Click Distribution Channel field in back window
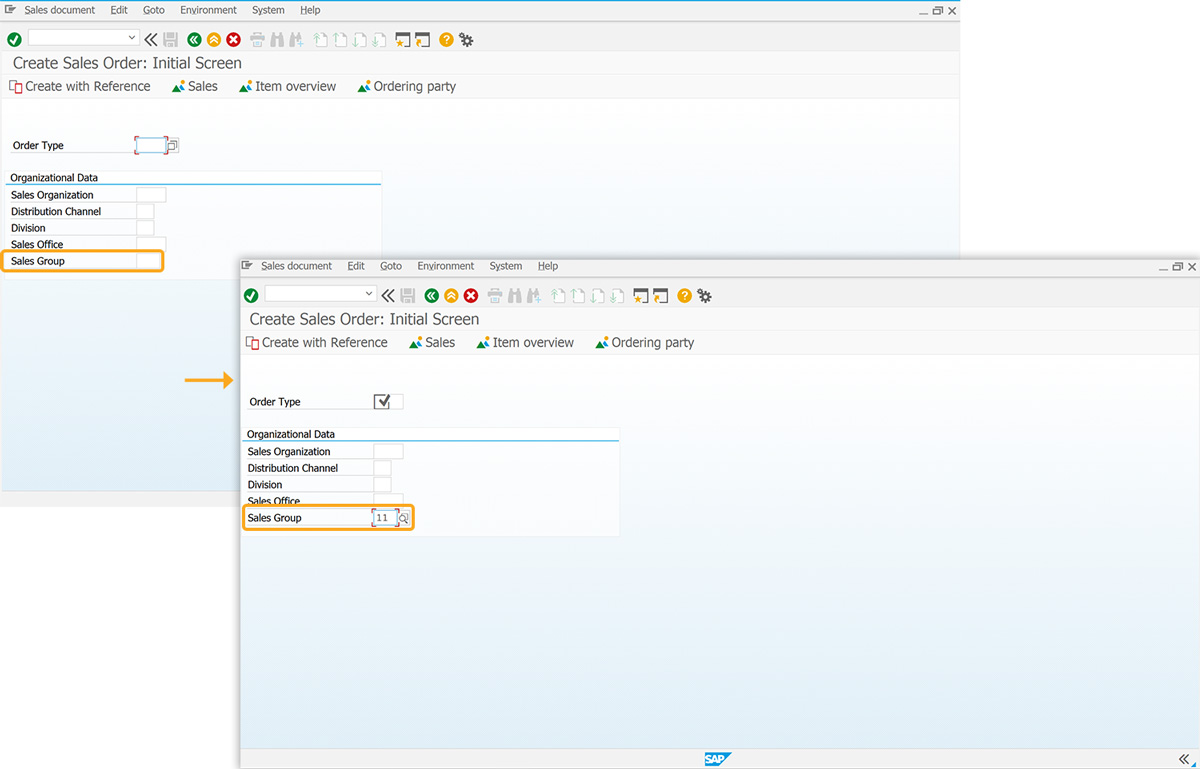Viewport: 1200px width, 769px height. (145, 212)
